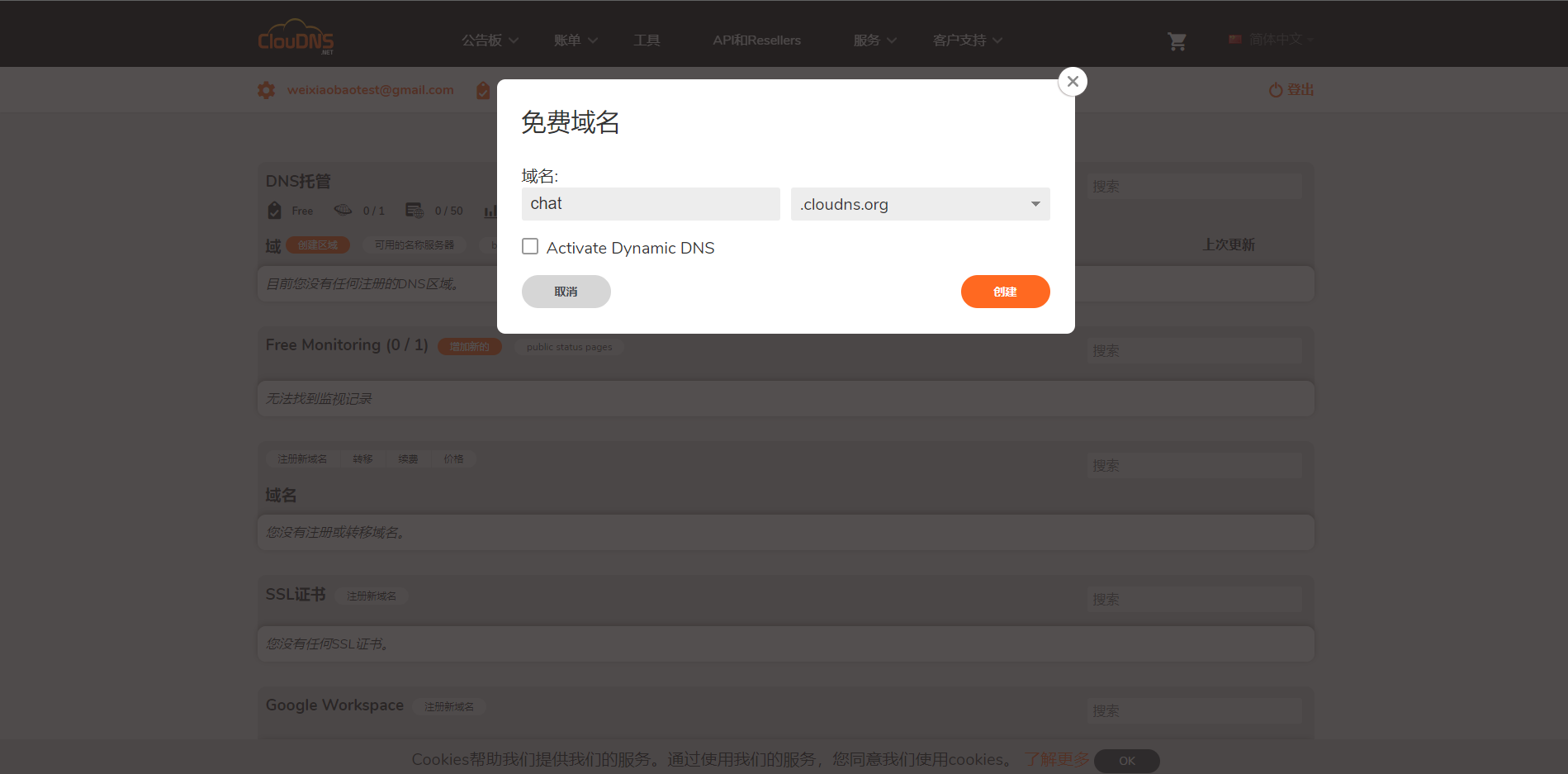Enable the Activate Dynamic DNS checkbox

(x=530, y=246)
